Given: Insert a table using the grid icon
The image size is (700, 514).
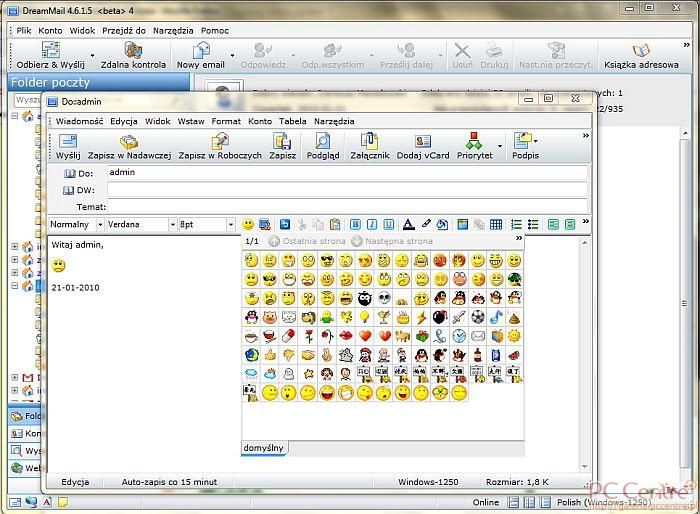Looking at the screenshot, I should pos(496,224).
